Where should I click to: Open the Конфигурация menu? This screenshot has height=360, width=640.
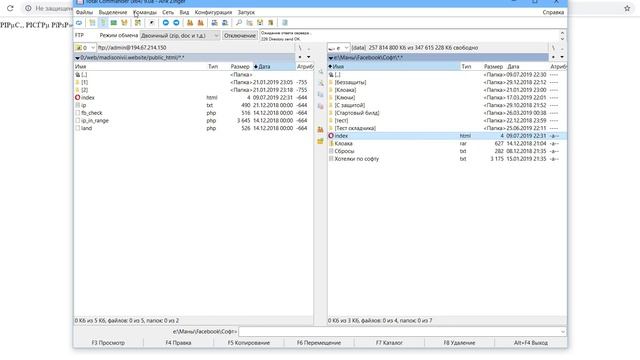pyautogui.click(x=213, y=12)
